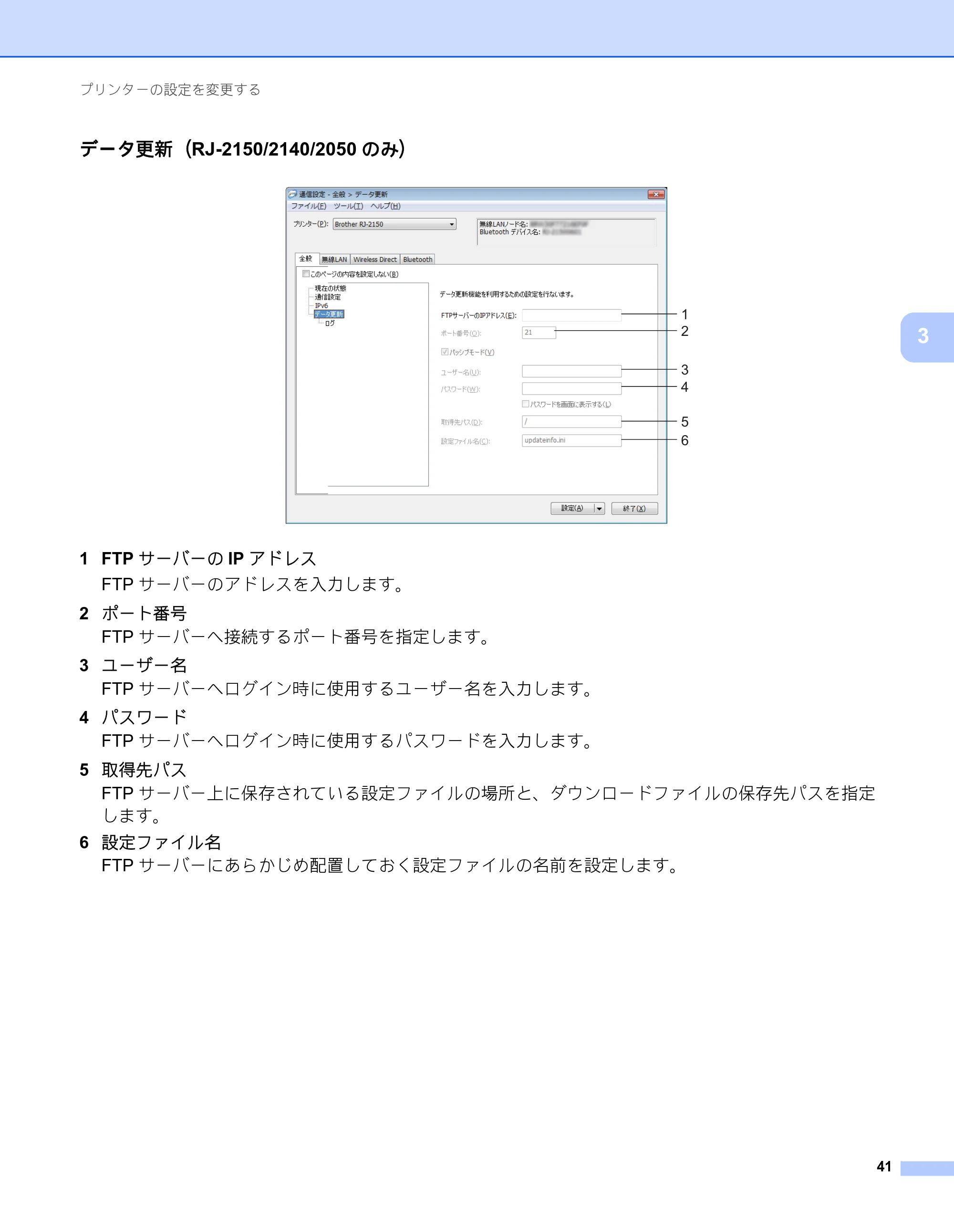The width and height of the screenshot is (954, 1232).
Task: Click the 終了(X) button
Action: 634,508
